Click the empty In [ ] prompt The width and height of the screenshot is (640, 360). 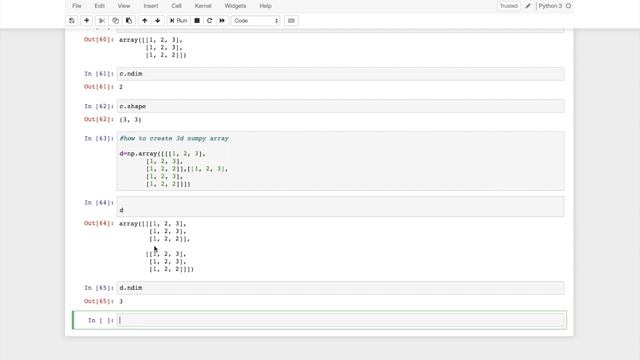(x=100, y=320)
